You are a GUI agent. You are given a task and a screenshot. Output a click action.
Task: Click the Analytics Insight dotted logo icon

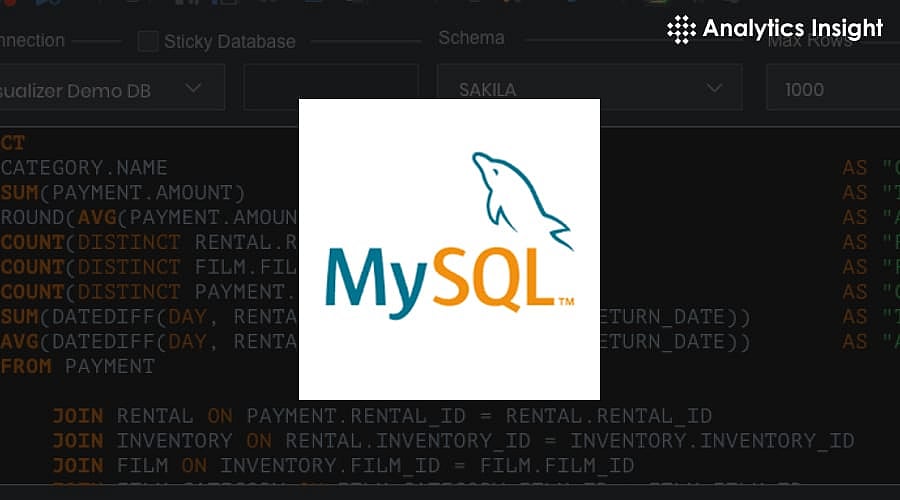point(682,28)
